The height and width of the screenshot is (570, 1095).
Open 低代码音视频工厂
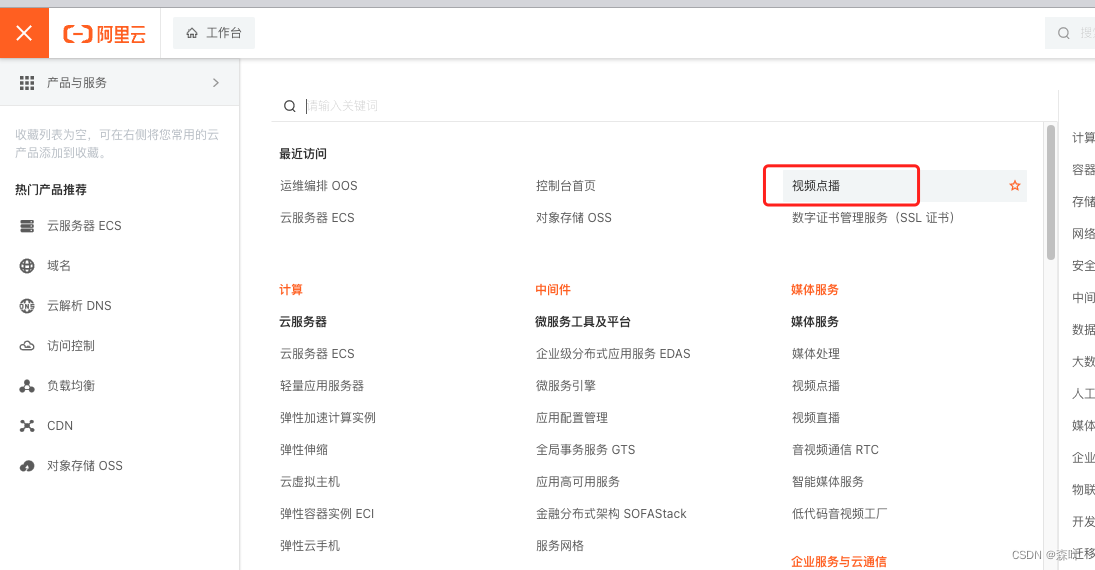(x=839, y=514)
